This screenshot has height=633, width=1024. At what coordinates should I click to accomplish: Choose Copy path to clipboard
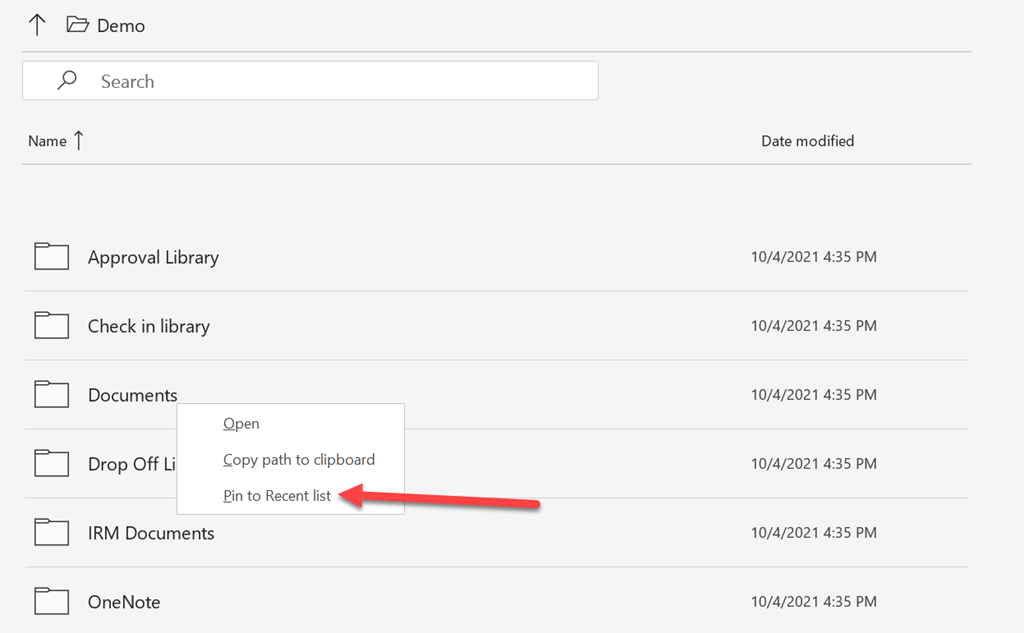click(x=298, y=460)
